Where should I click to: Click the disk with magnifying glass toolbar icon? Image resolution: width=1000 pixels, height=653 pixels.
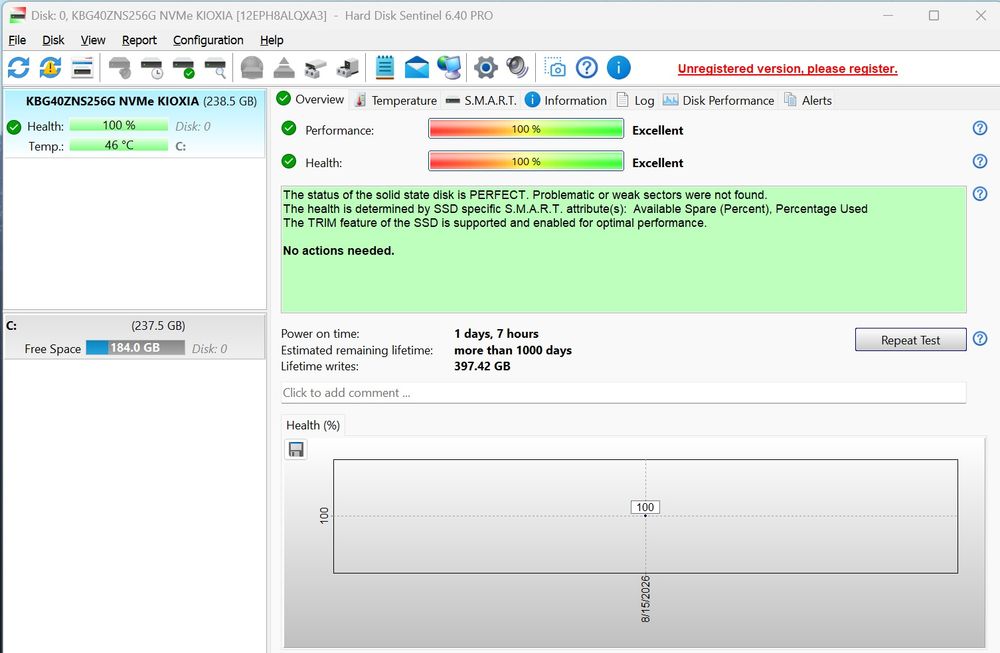pos(216,68)
